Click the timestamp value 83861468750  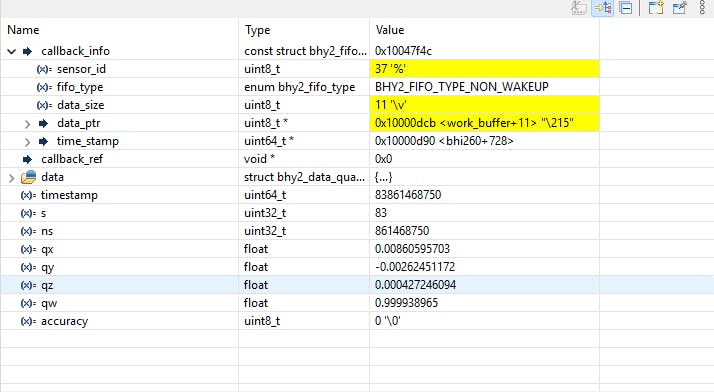[x=408, y=195]
